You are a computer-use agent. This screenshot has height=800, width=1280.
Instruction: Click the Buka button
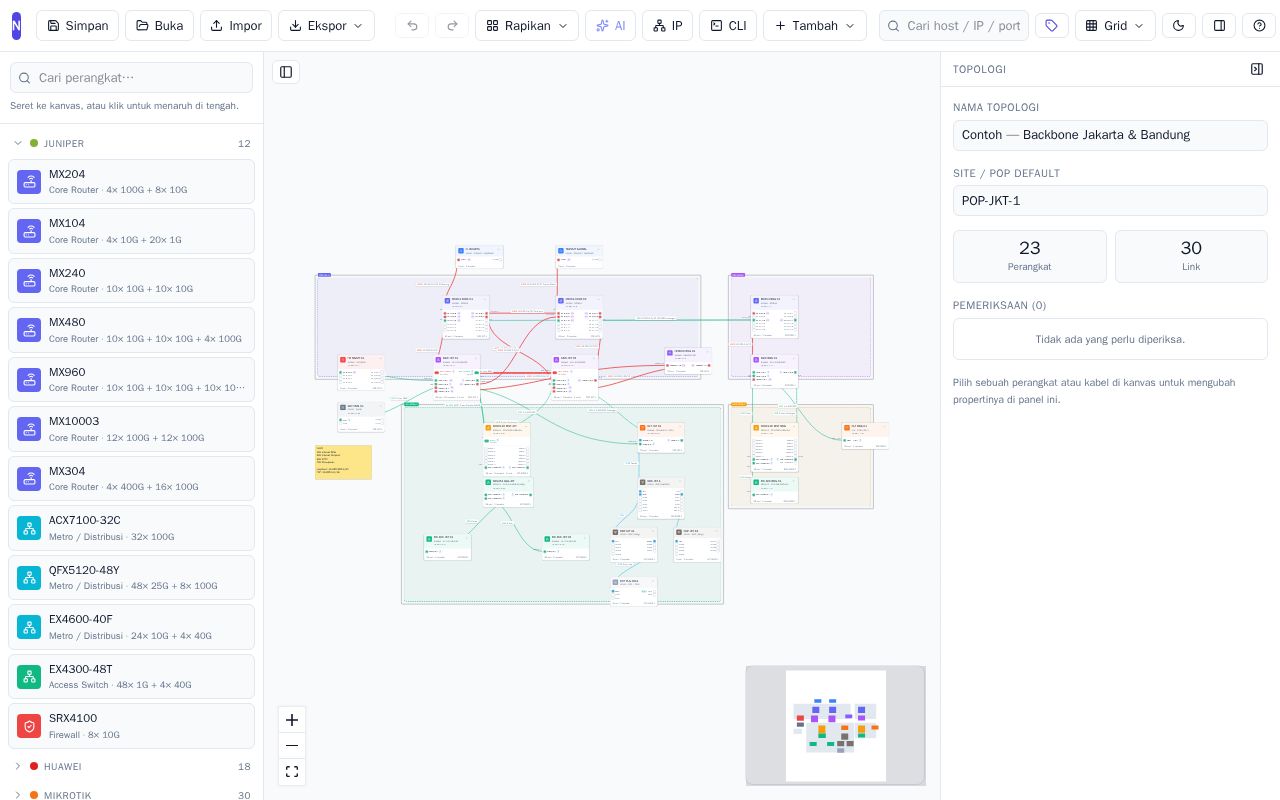pos(159,26)
